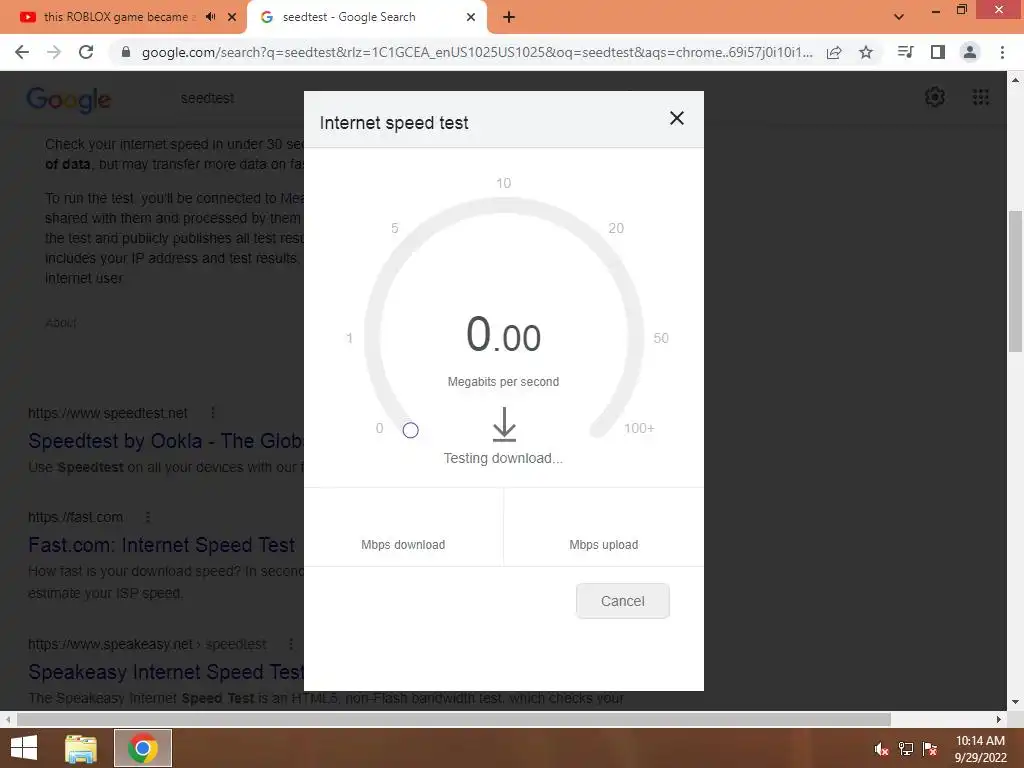Toggle the muted volume tray icon
The width and height of the screenshot is (1024, 768).
pos(881,749)
